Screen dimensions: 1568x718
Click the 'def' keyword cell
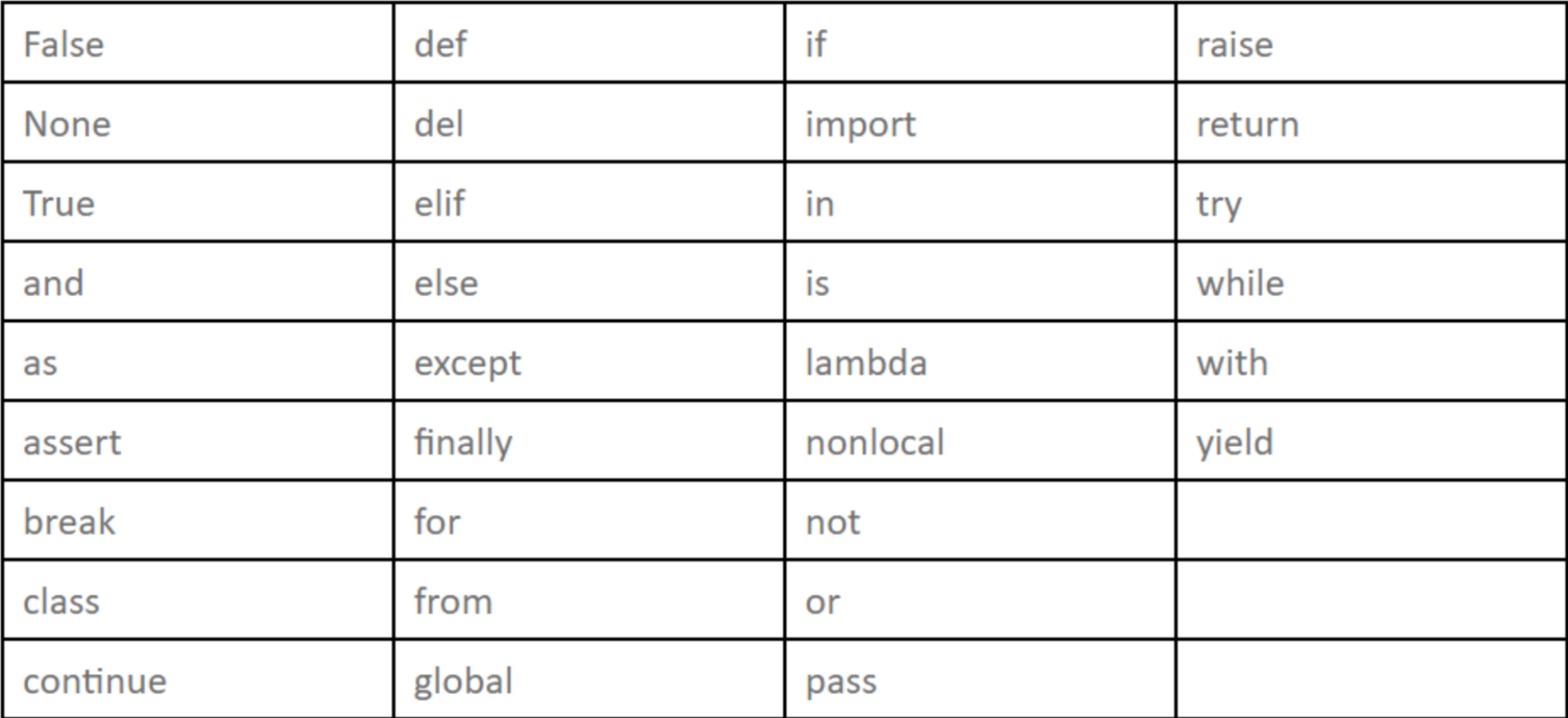click(441, 44)
